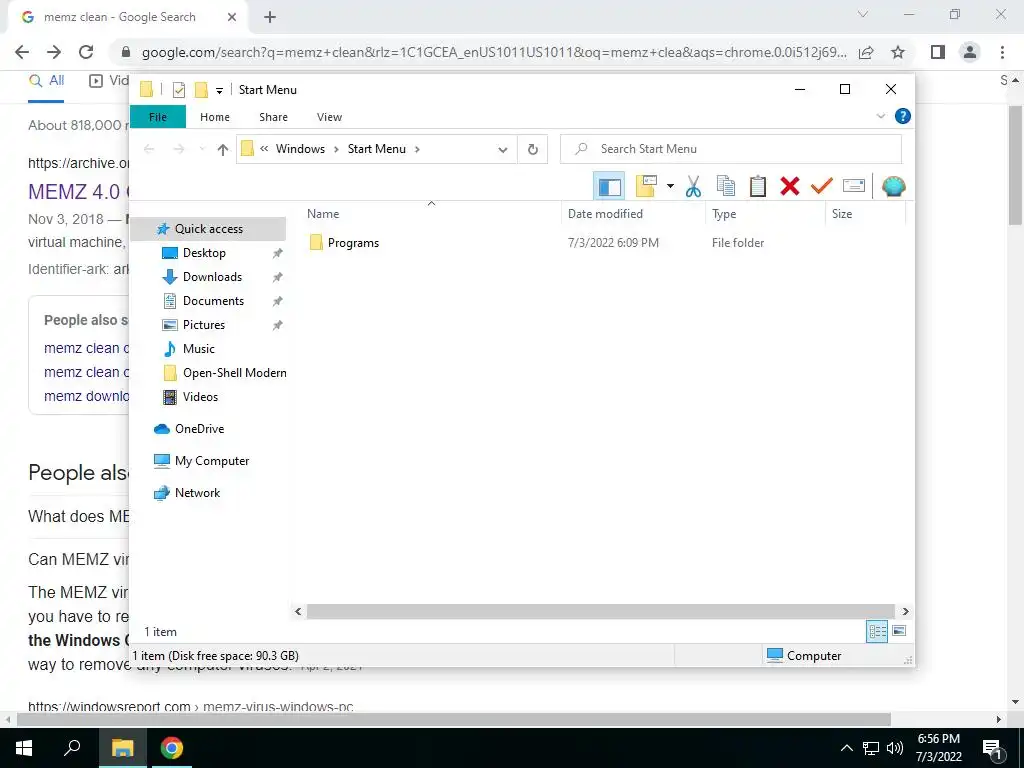Click the Start Menu breadcrumb segment
This screenshot has height=768, width=1024.
click(x=377, y=149)
